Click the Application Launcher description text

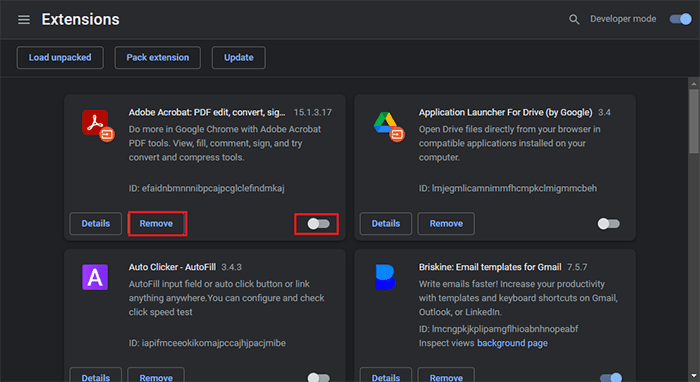tap(509, 143)
